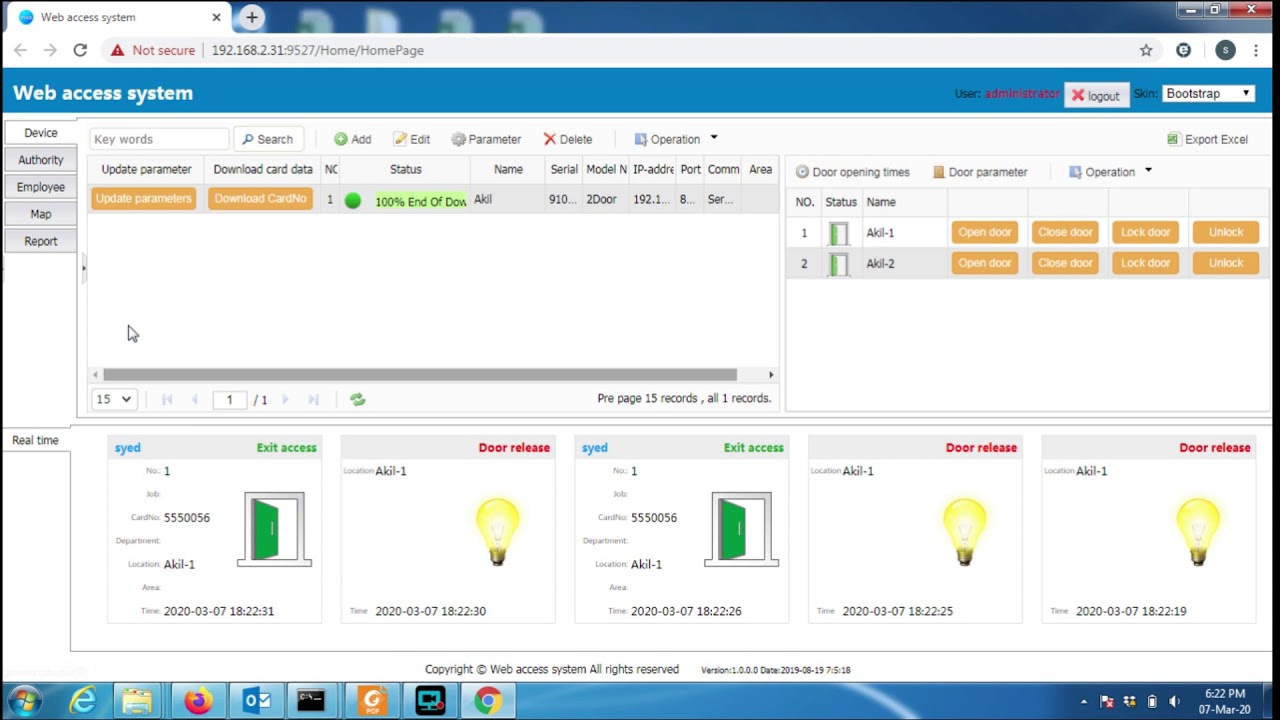Click the device grid horizontal scrollbar
The image size is (1280, 720).
420,374
